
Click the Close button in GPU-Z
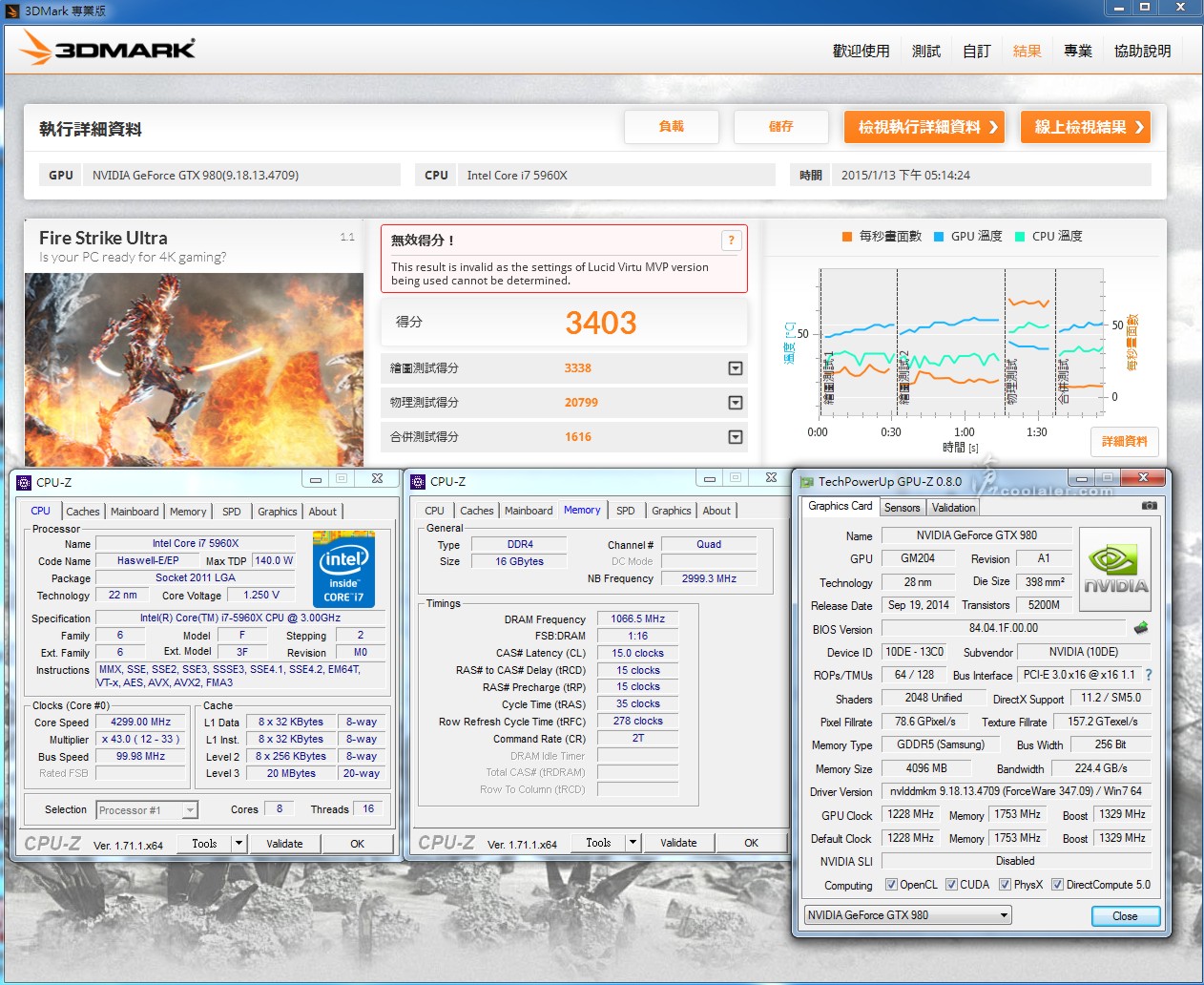(x=1126, y=916)
